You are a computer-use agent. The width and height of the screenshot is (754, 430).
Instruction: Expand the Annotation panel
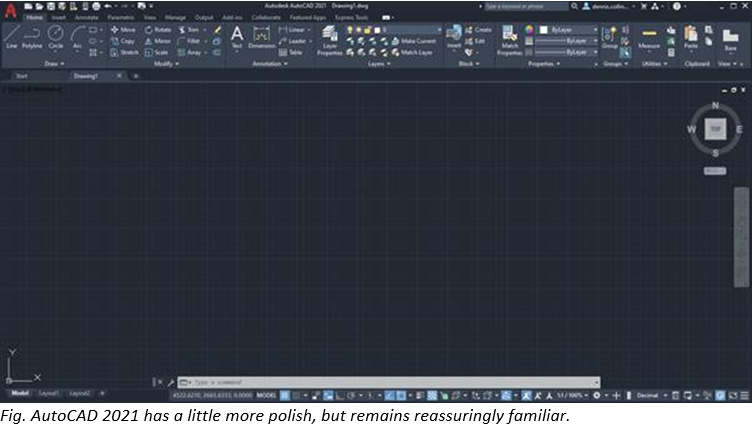click(x=270, y=63)
